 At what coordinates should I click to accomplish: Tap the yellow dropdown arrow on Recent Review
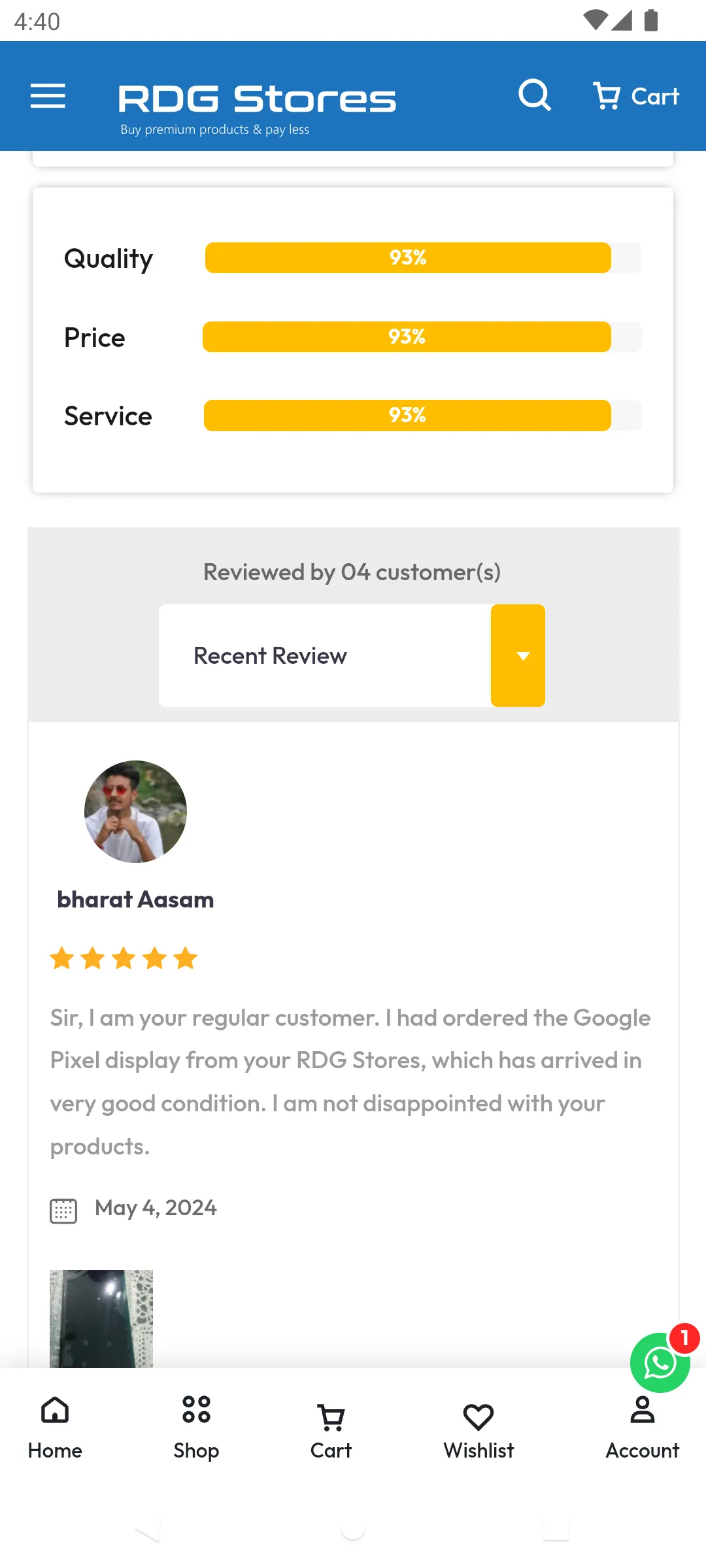(x=518, y=655)
